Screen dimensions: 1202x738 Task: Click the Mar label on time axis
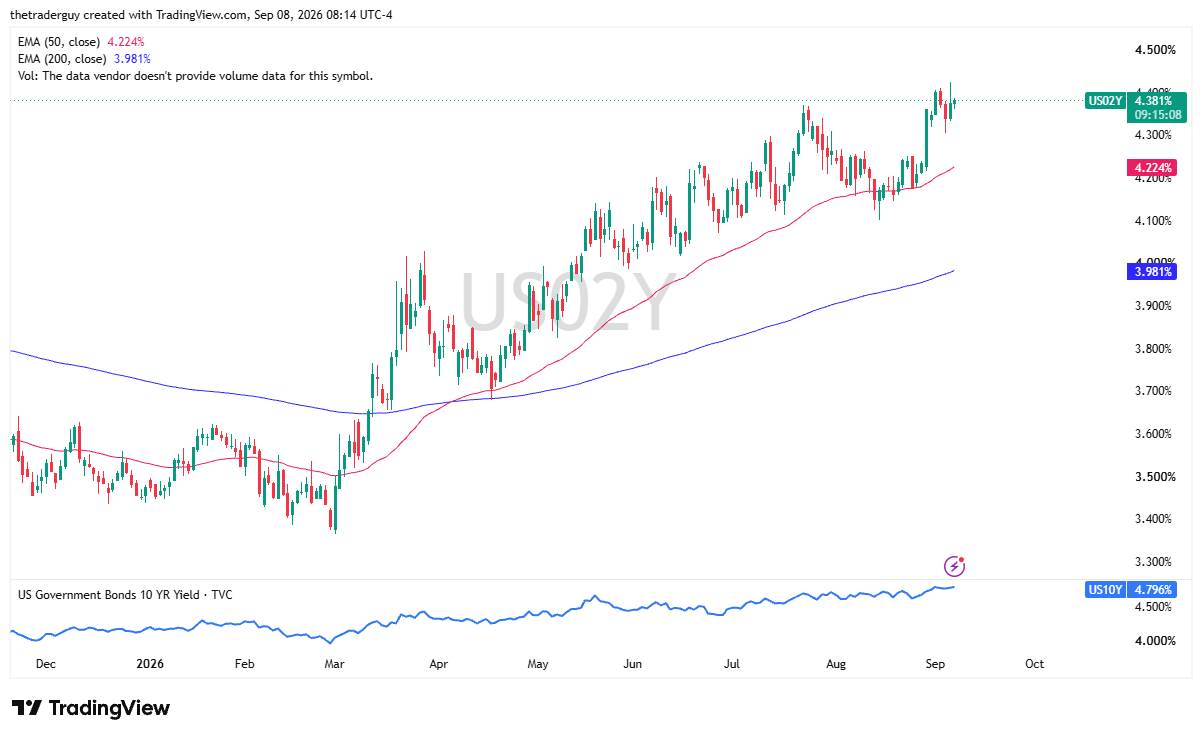pos(333,664)
